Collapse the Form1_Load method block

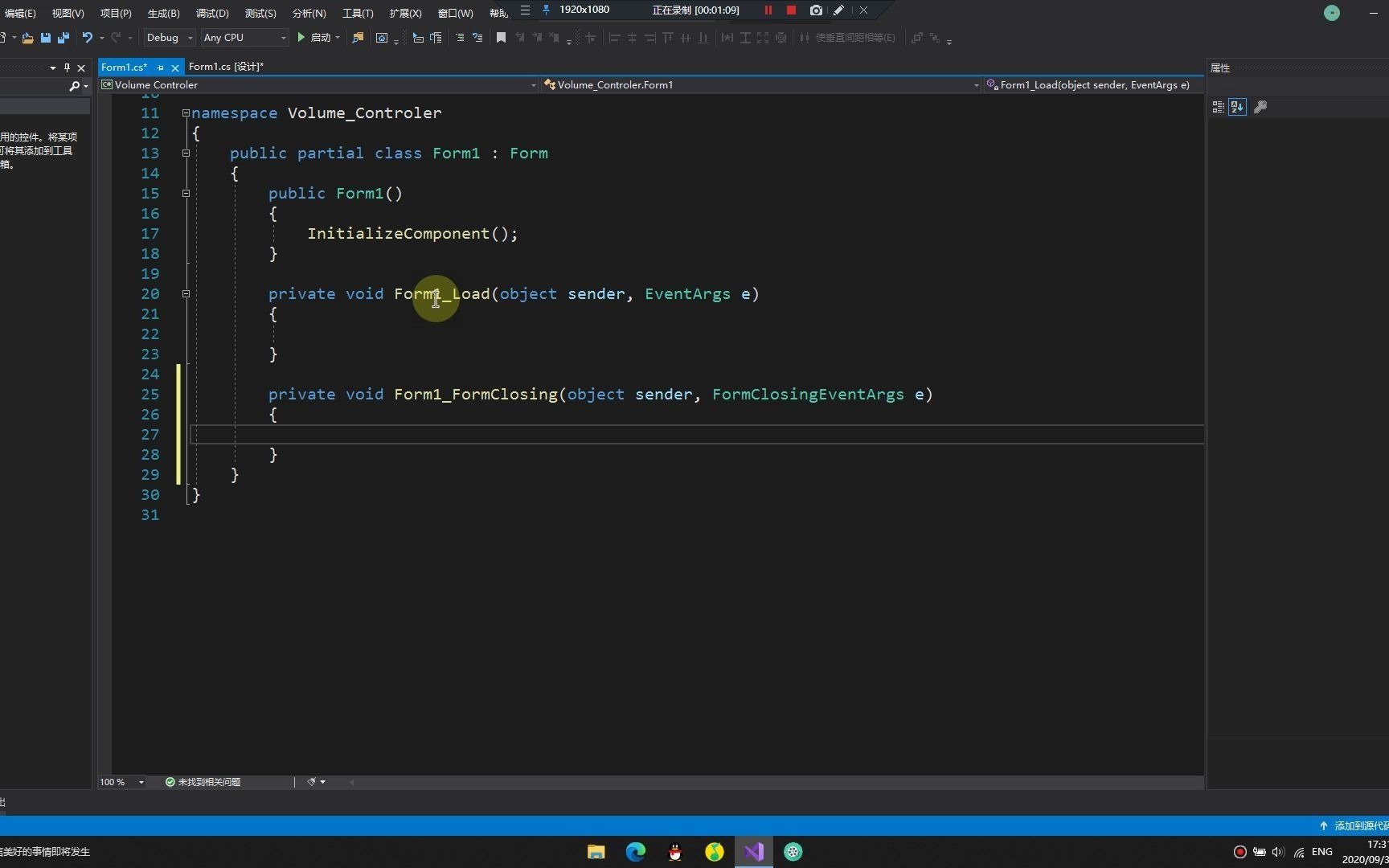pos(186,294)
